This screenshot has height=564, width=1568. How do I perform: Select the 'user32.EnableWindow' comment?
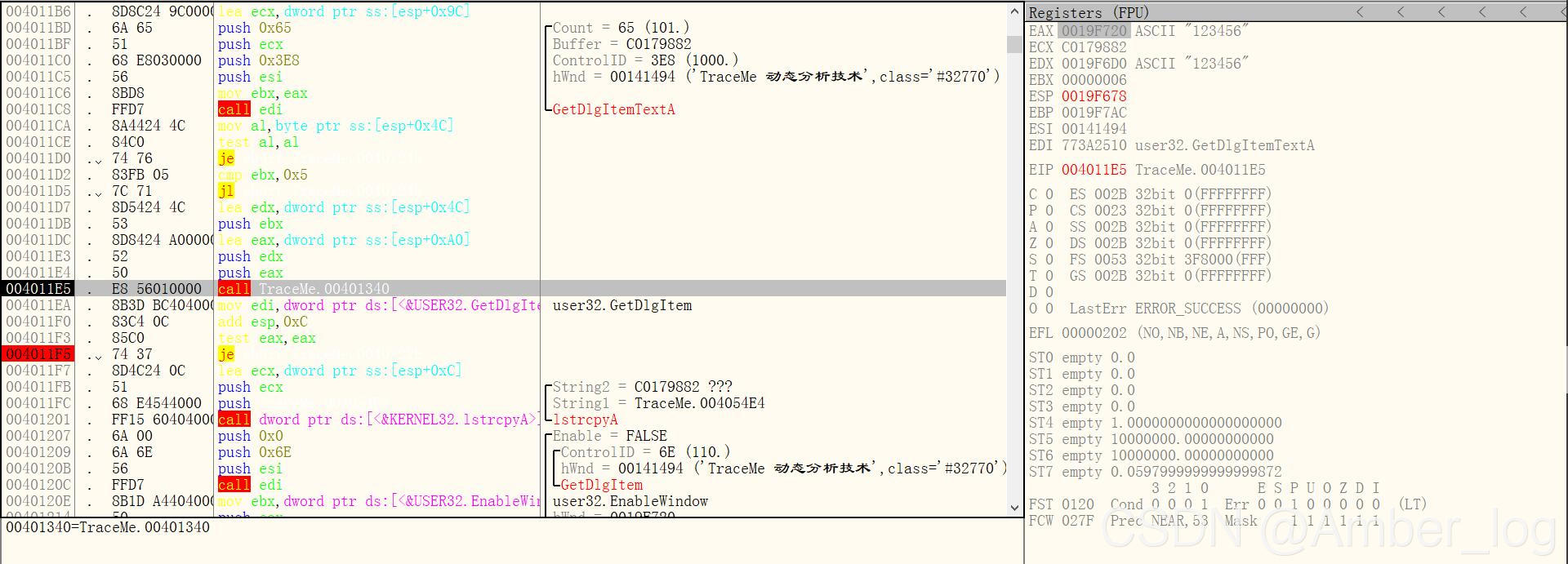tap(630, 501)
